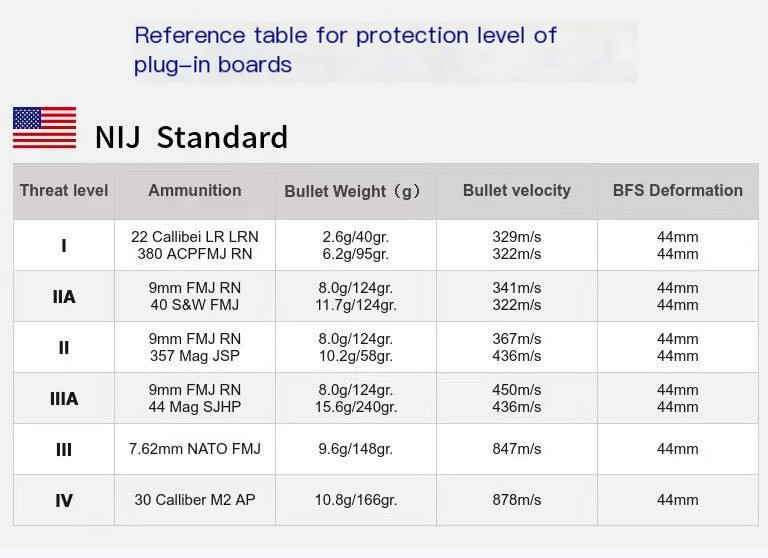Click the American flag icon
Screen dimensions: 768x558
click(45, 127)
